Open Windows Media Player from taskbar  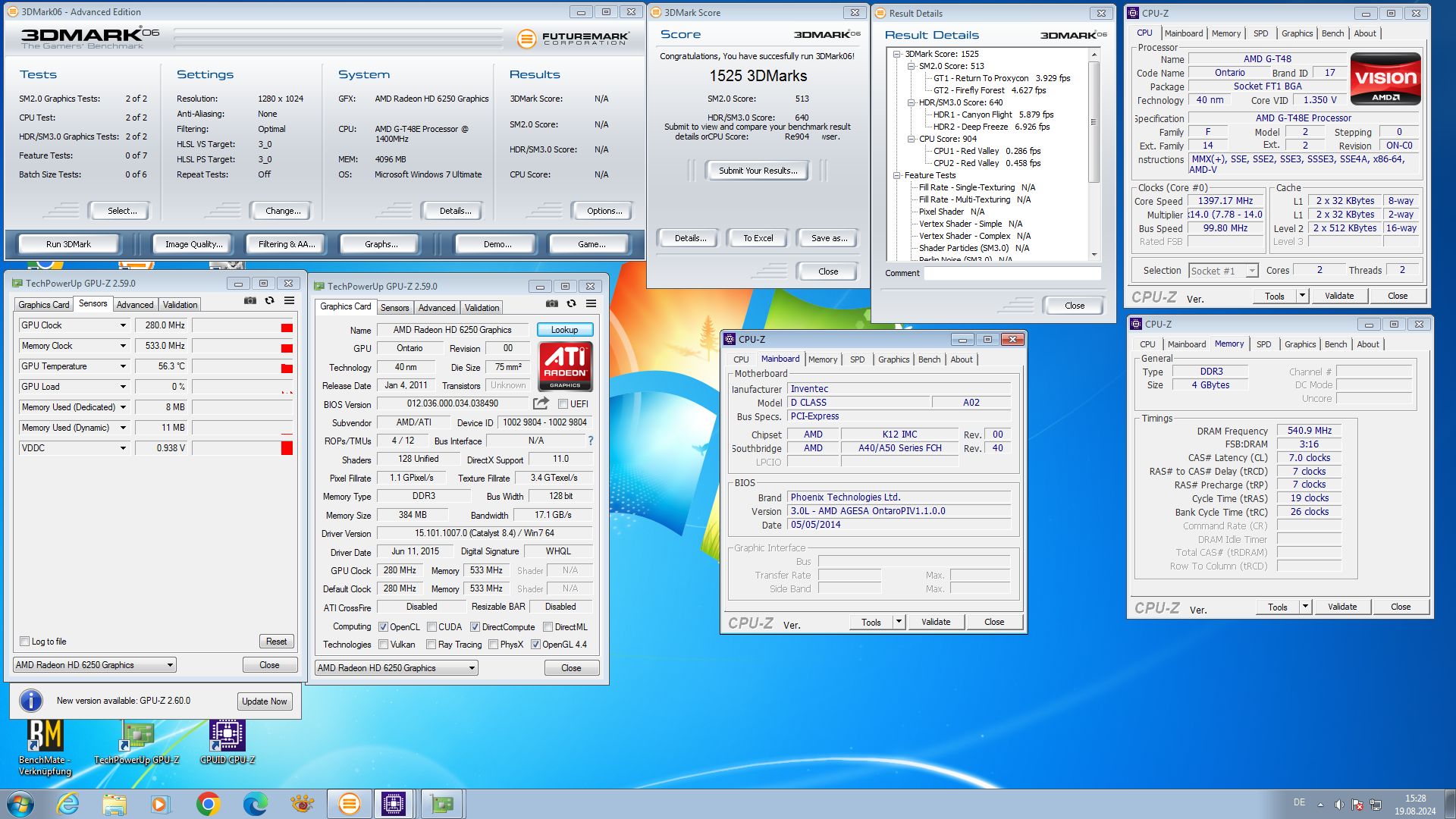click(x=161, y=804)
